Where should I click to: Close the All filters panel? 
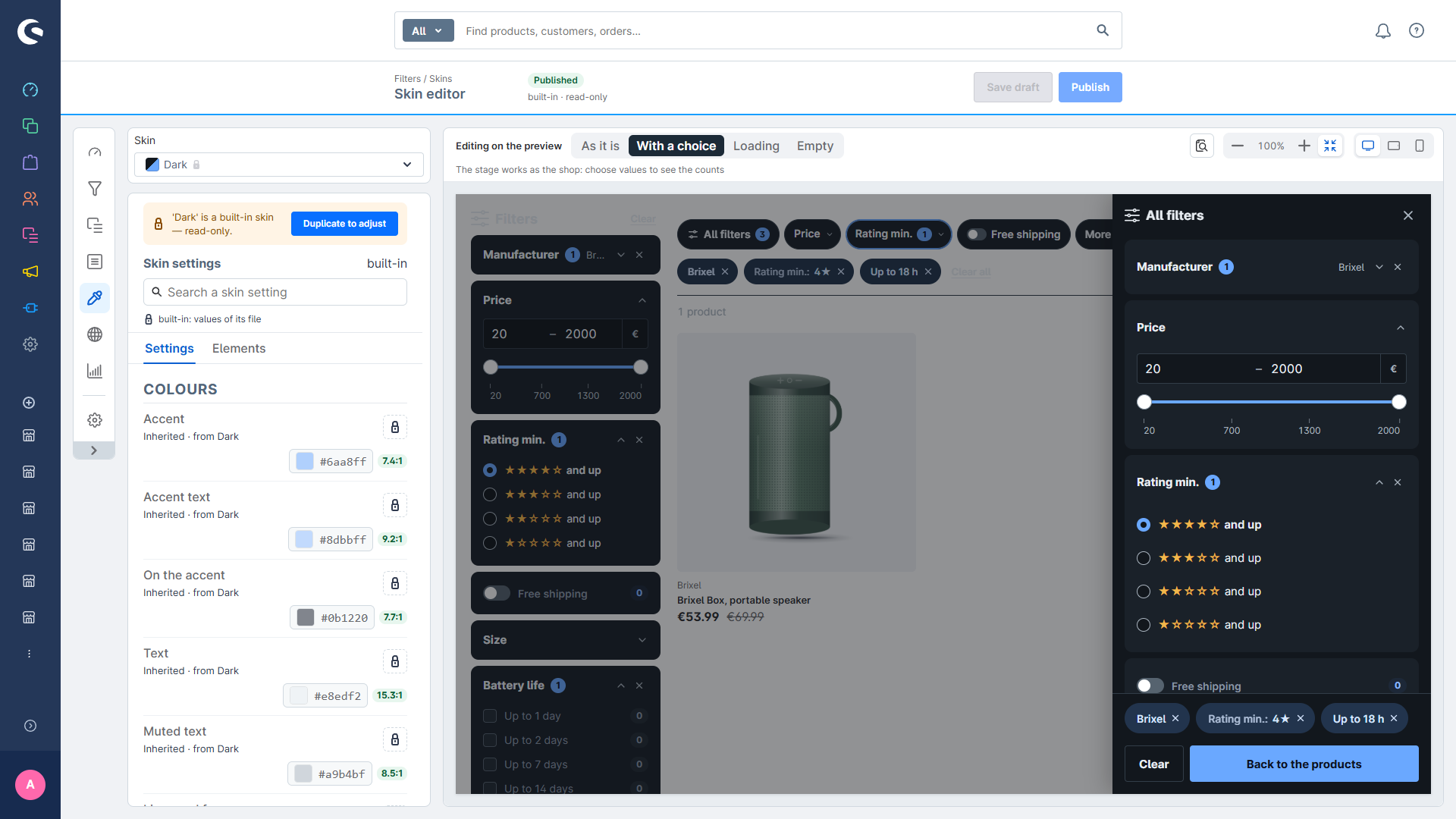[1408, 215]
